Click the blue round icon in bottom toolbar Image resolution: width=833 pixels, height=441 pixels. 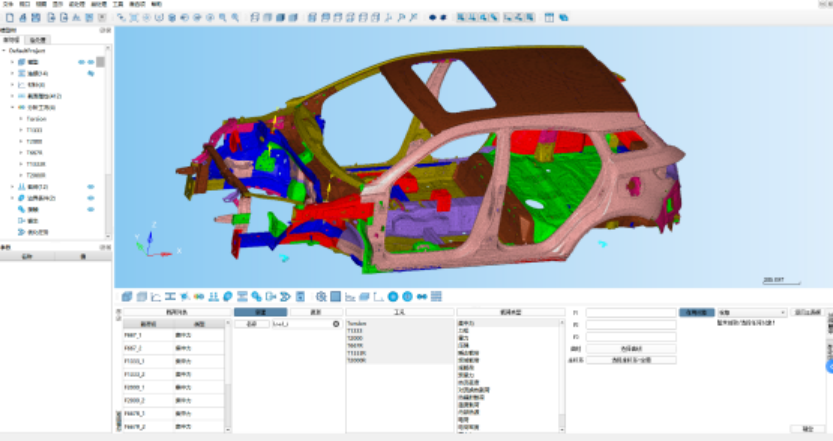[x=393, y=296]
